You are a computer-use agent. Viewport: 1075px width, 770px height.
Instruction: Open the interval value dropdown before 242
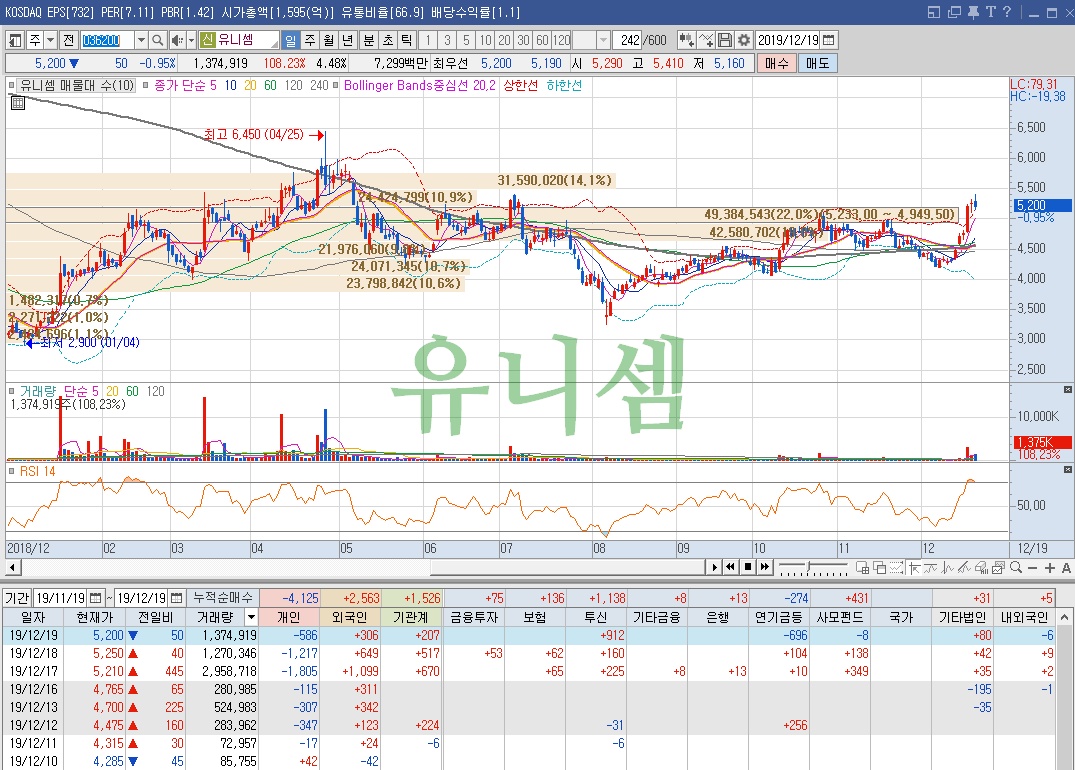603,40
